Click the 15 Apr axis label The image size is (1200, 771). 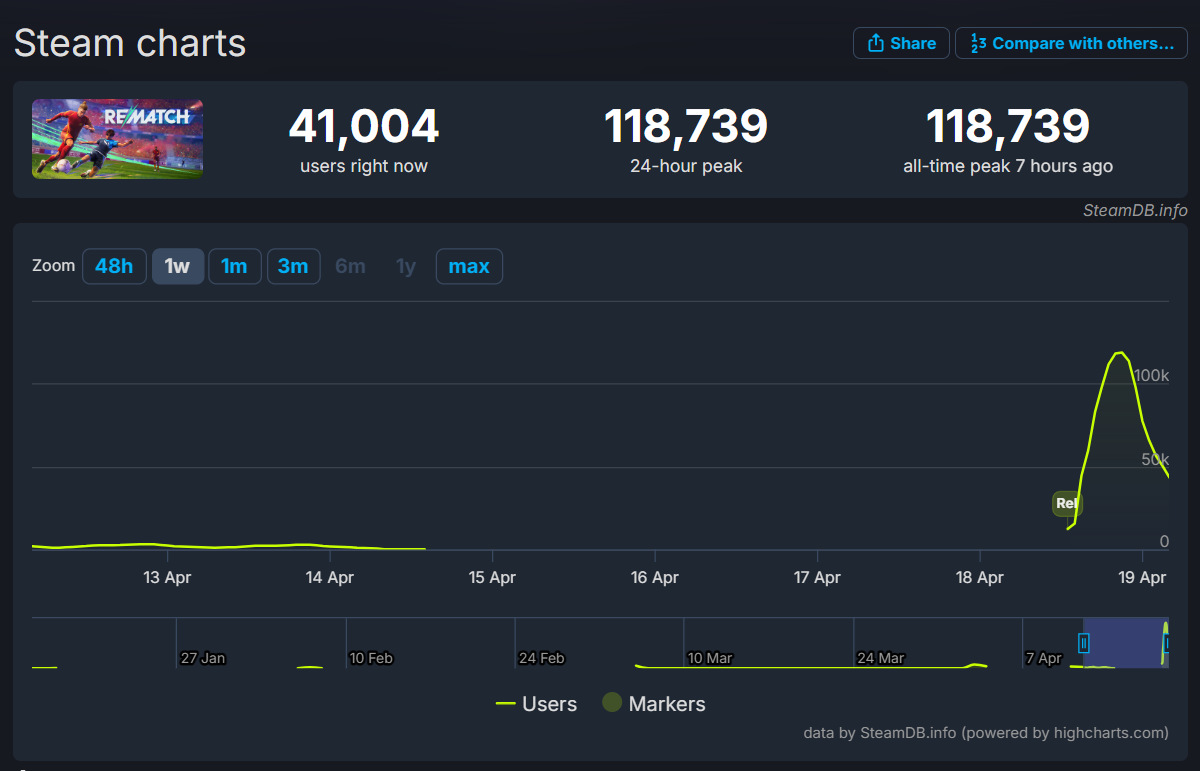[x=492, y=577]
